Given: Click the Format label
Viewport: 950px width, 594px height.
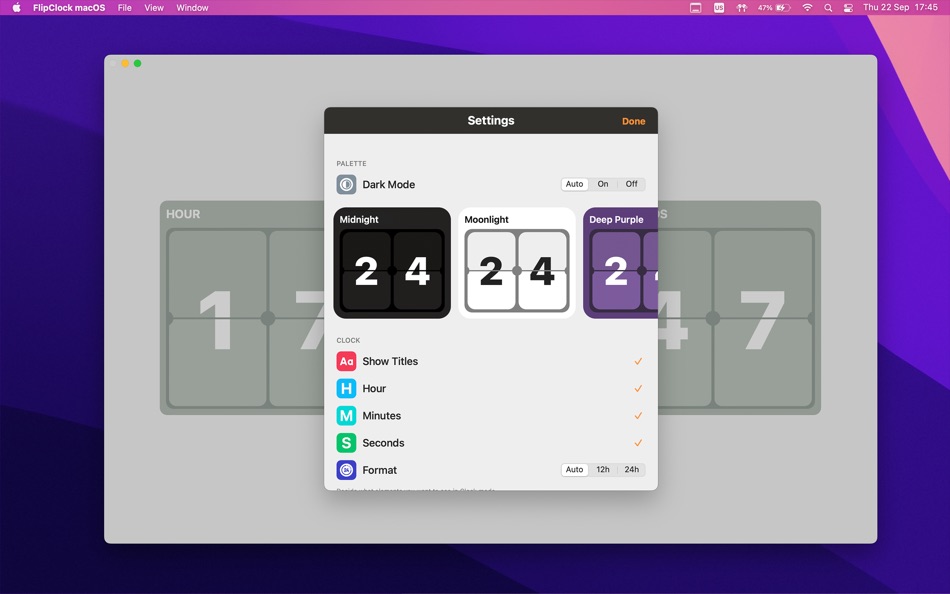Looking at the screenshot, I should (379, 470).
